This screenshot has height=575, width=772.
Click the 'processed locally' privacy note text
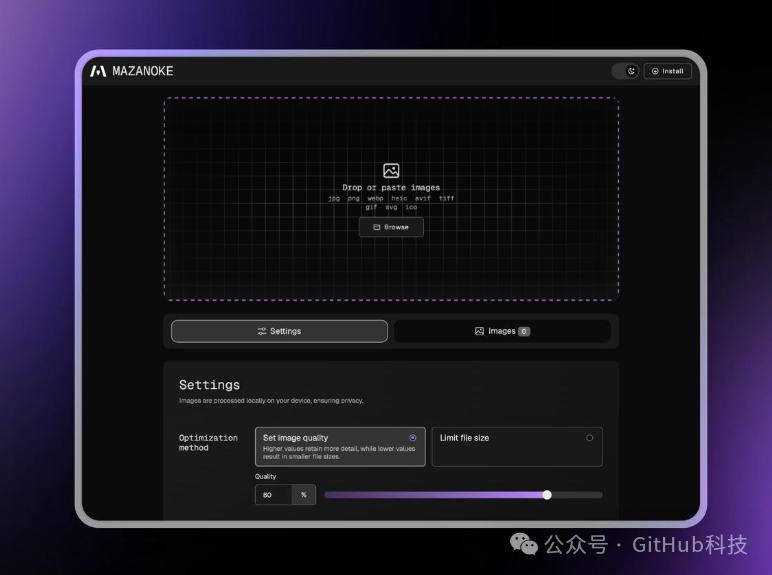[x=271, y=401]
